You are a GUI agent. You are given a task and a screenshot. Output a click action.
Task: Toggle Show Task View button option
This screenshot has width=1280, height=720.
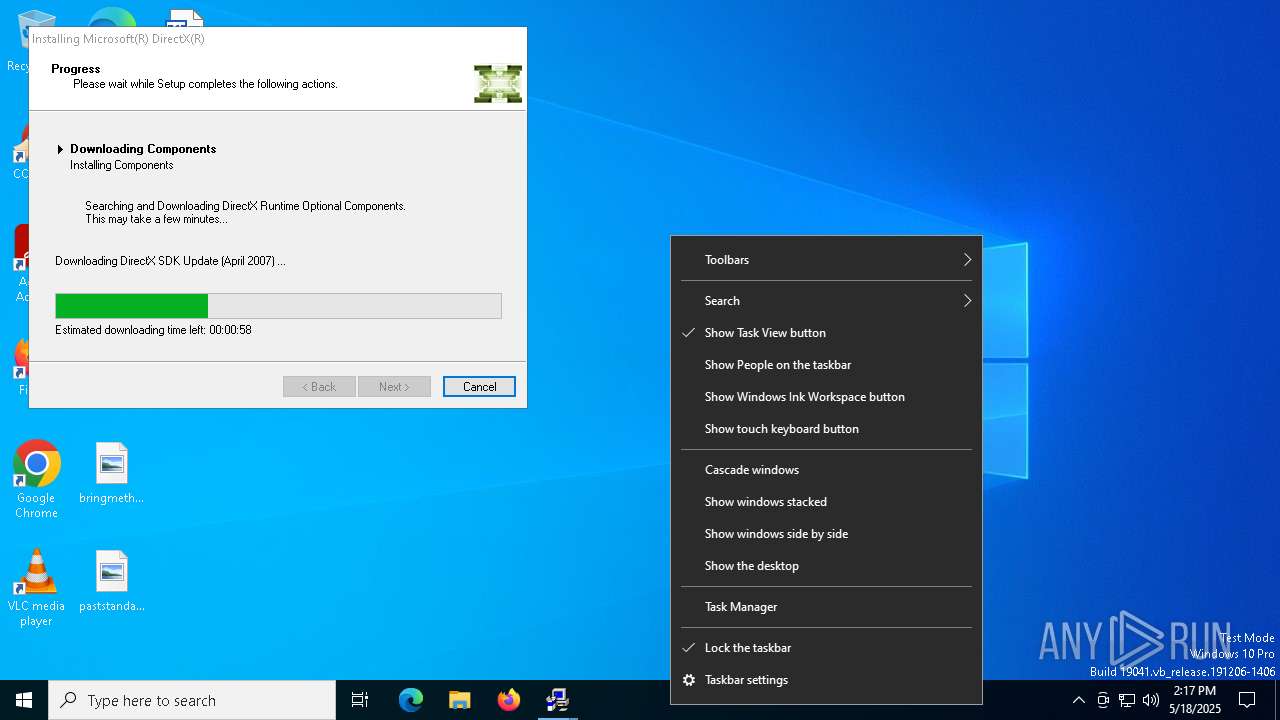827,333
